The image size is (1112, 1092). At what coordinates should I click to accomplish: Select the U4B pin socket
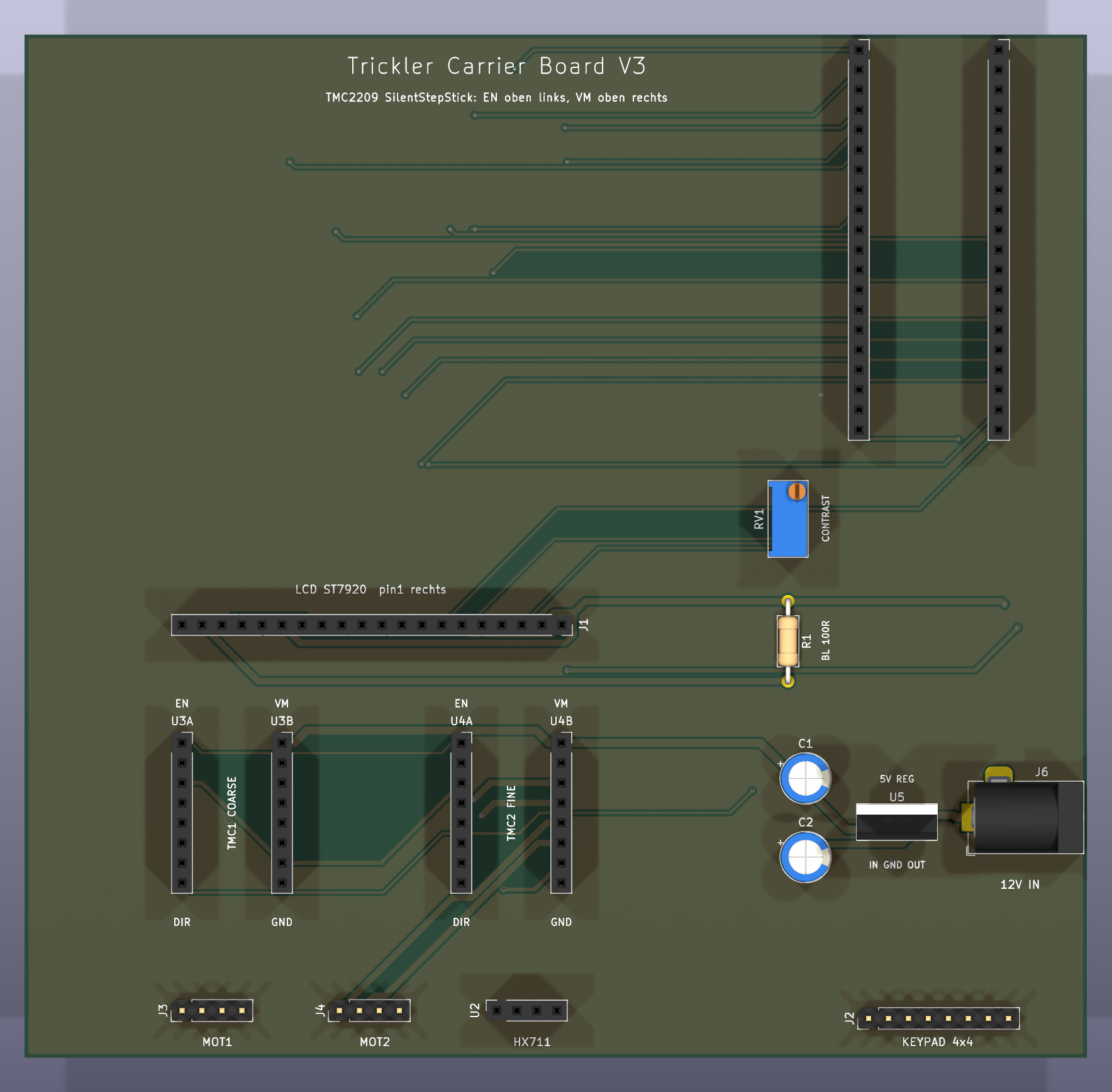[561, 813]
